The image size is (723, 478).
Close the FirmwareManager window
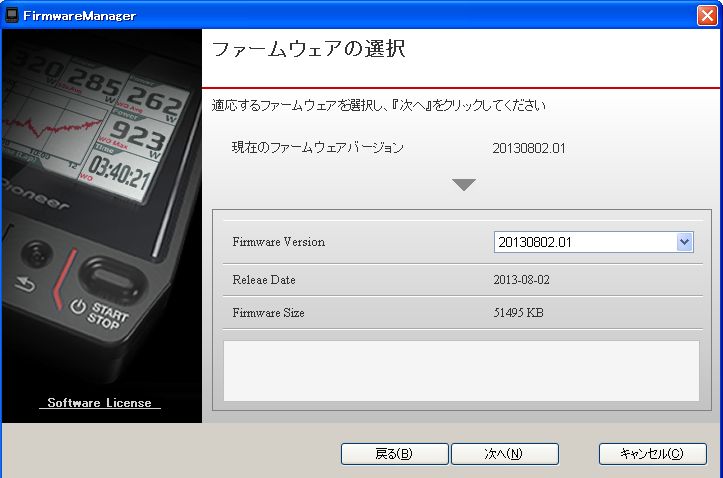click(707, 15)
